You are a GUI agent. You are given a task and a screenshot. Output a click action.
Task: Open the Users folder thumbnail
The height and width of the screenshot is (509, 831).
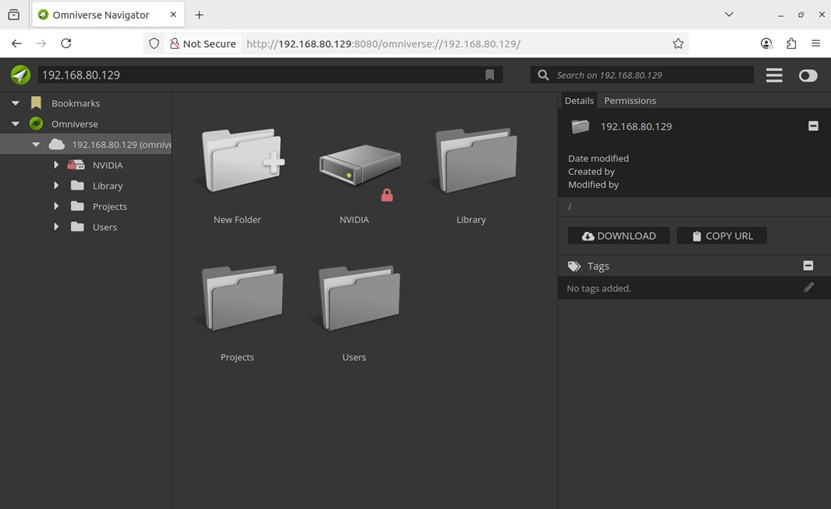point(359,298)
